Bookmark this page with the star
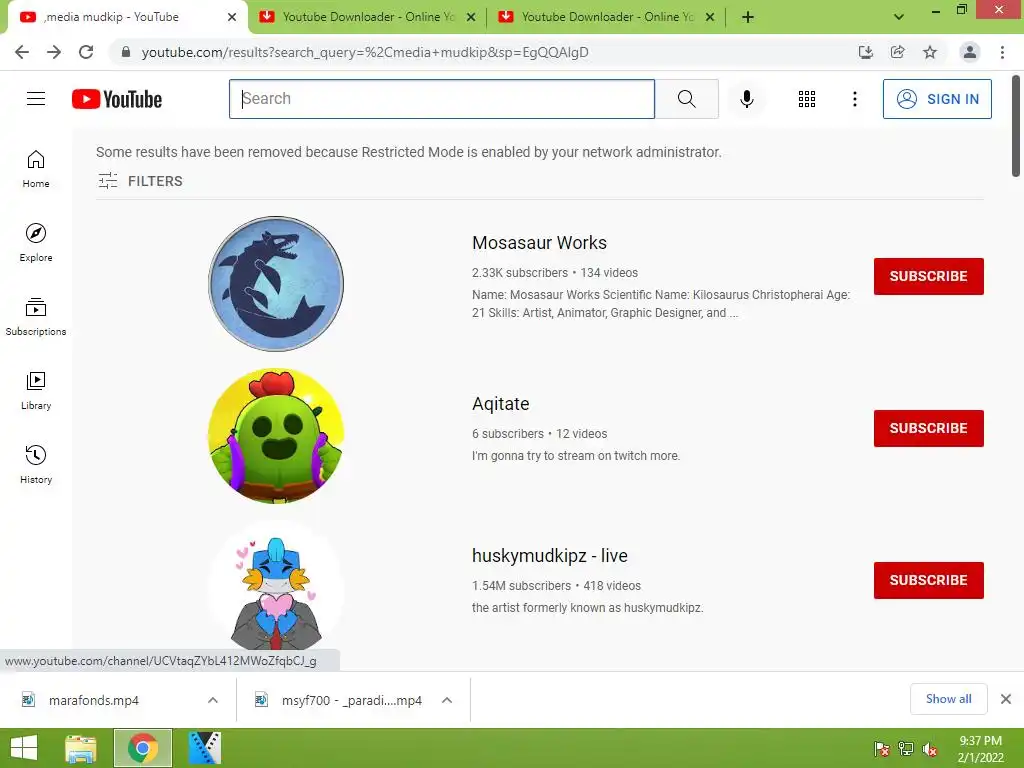The image size is (1024, 768). pos(929,52)
